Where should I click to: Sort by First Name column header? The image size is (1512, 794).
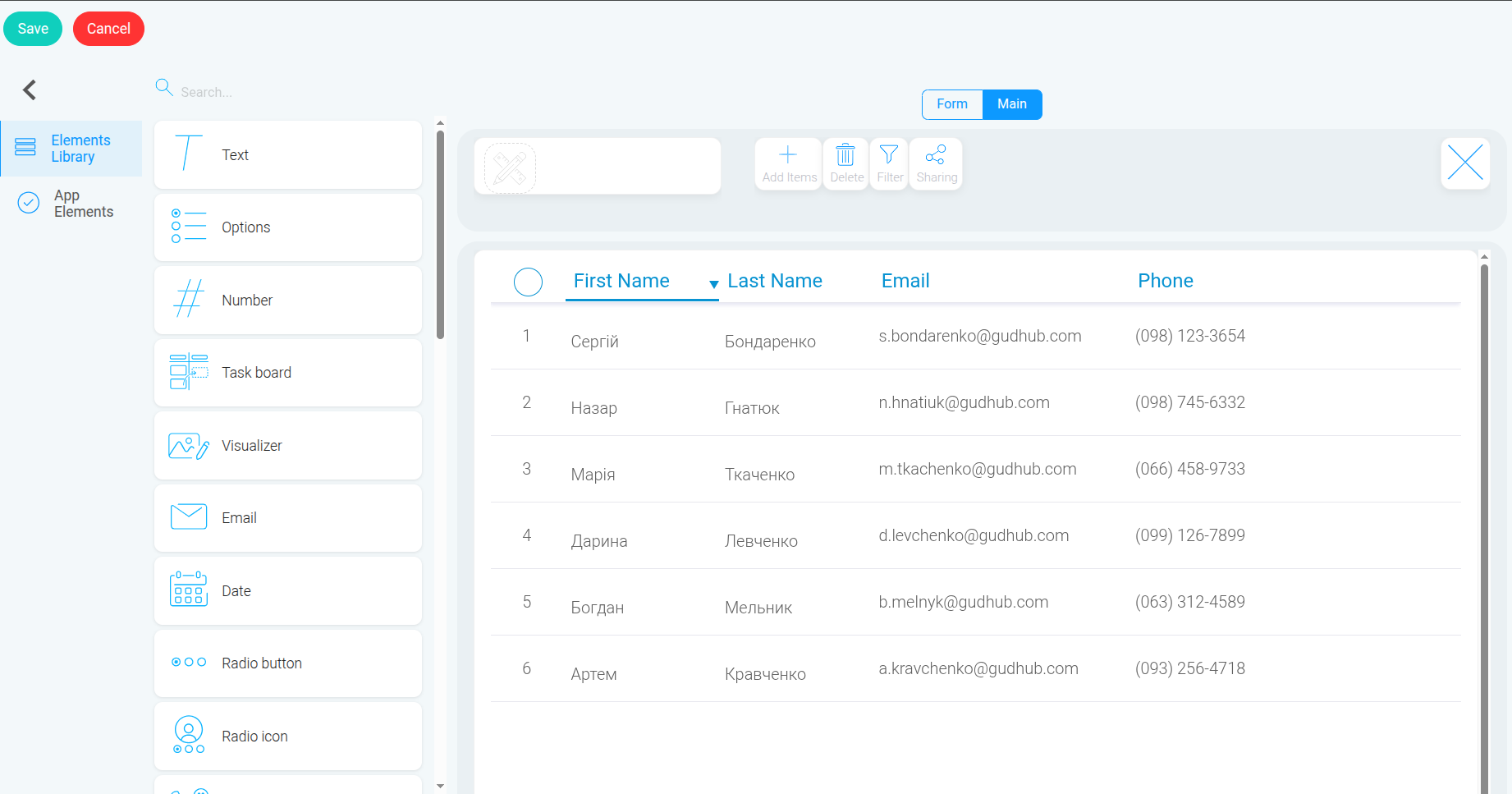point(621,281)
